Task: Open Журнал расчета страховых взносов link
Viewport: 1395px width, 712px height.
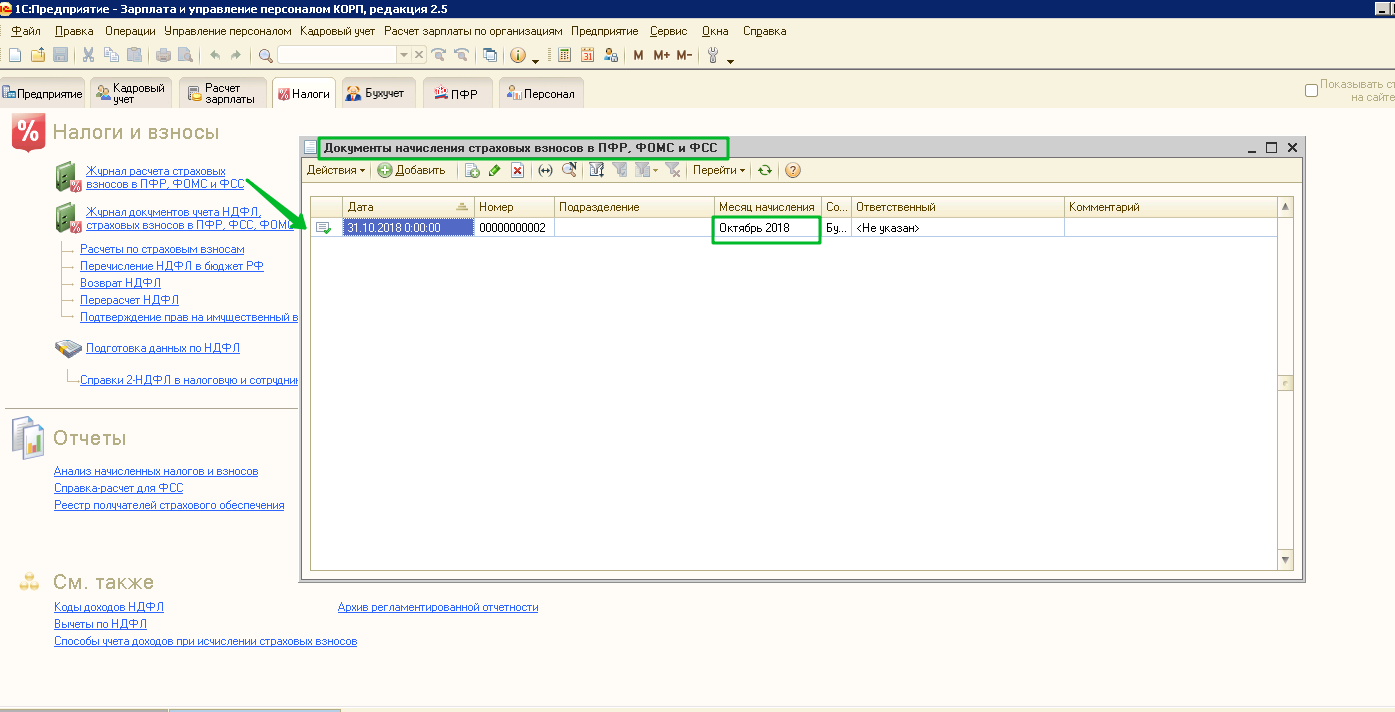Action: click(164, 178)
